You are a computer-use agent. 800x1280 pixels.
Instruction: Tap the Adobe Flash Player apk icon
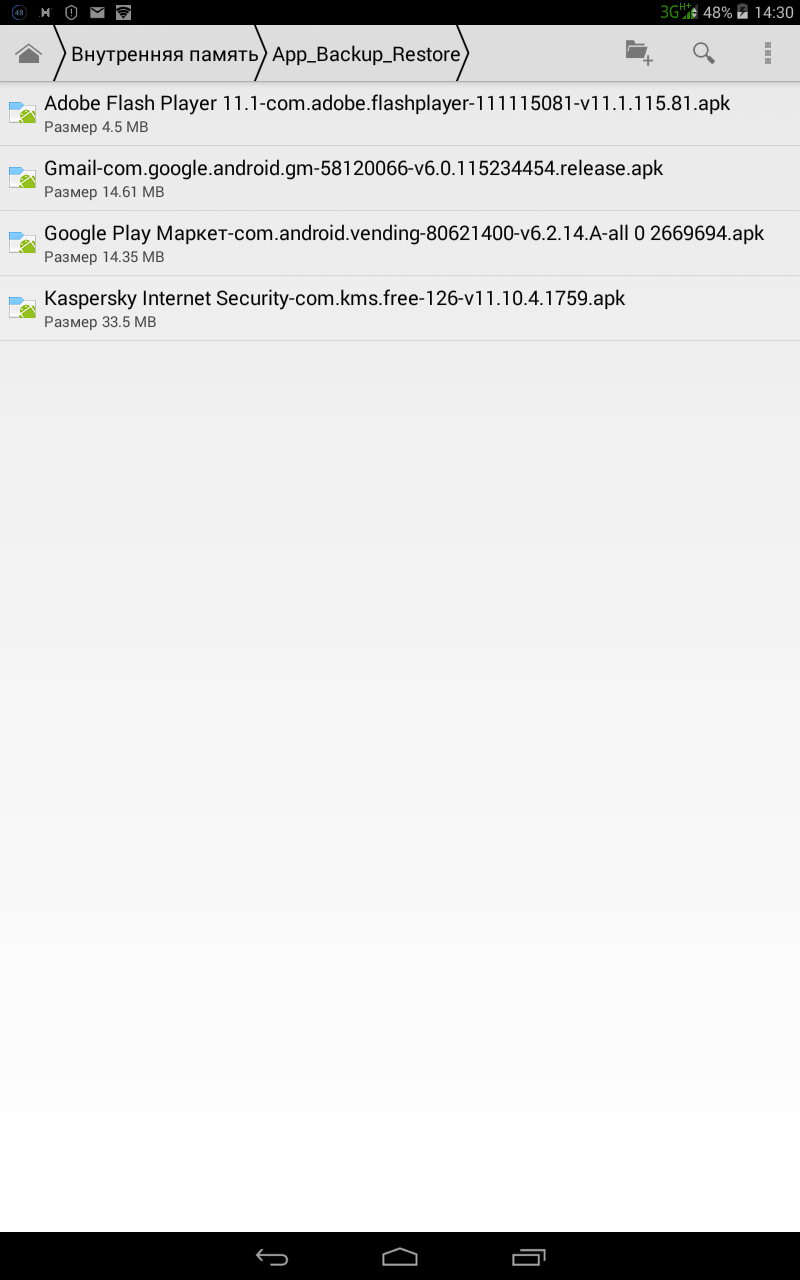coord(22,113)
